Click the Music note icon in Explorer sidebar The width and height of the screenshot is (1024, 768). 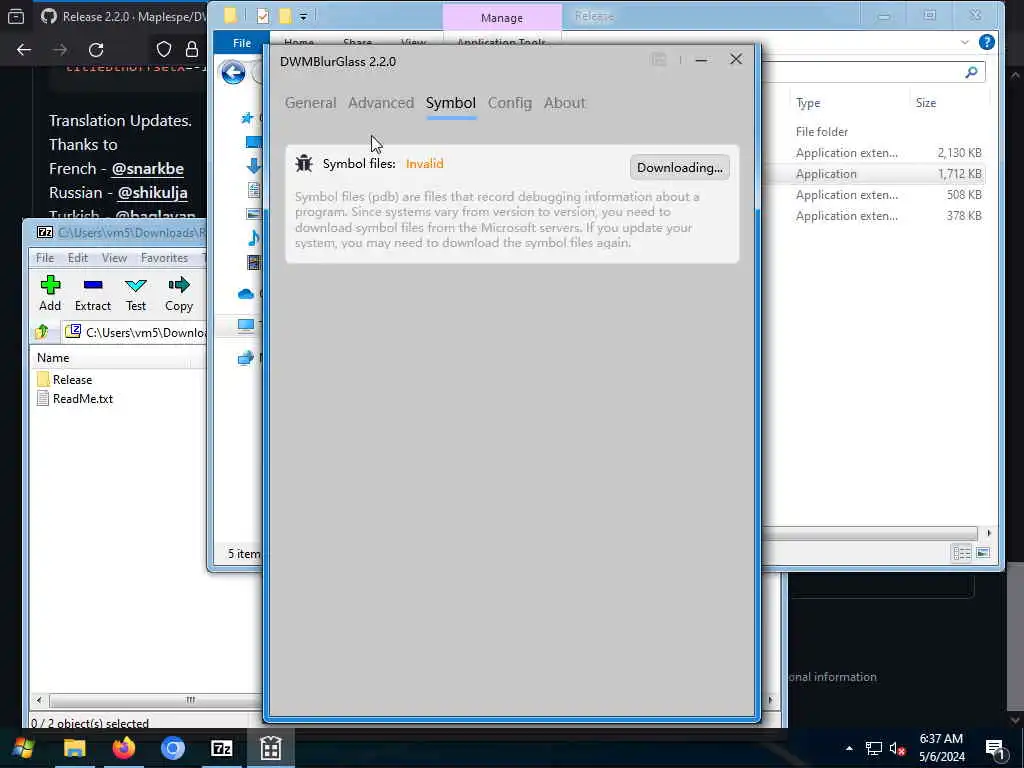[253, 238]
